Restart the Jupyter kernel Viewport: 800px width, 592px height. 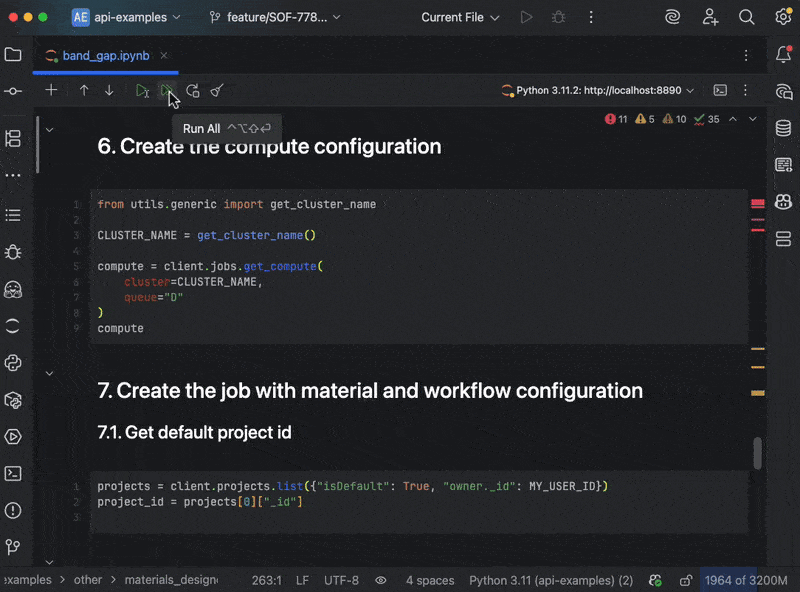[192, 91]
